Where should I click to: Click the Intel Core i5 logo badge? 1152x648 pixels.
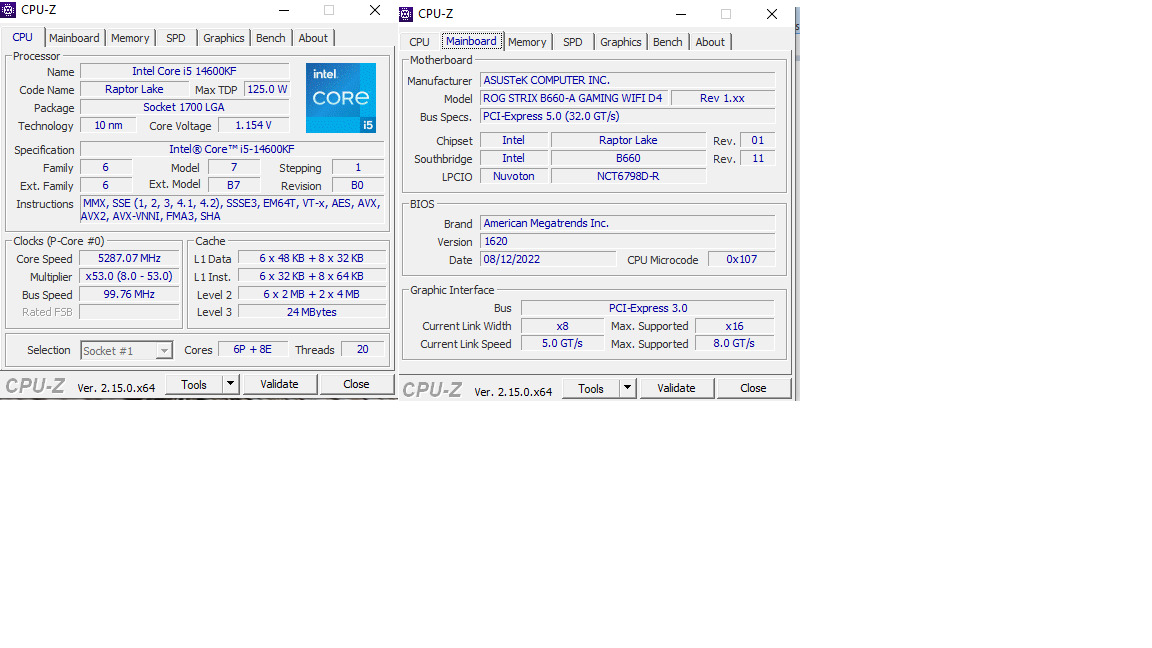341,98
